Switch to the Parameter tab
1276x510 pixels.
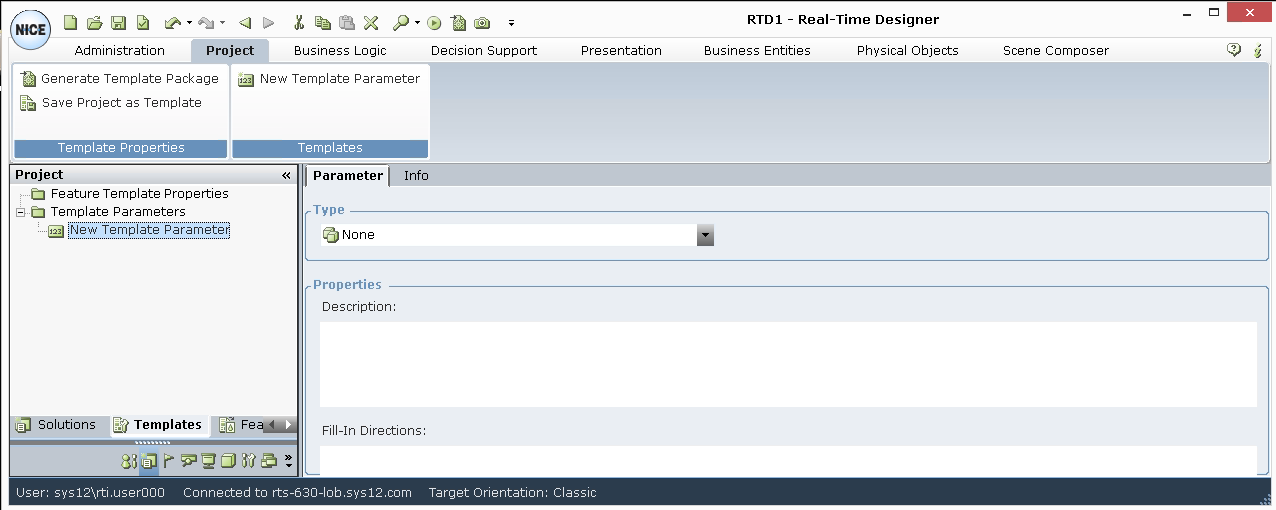point(347,175)
